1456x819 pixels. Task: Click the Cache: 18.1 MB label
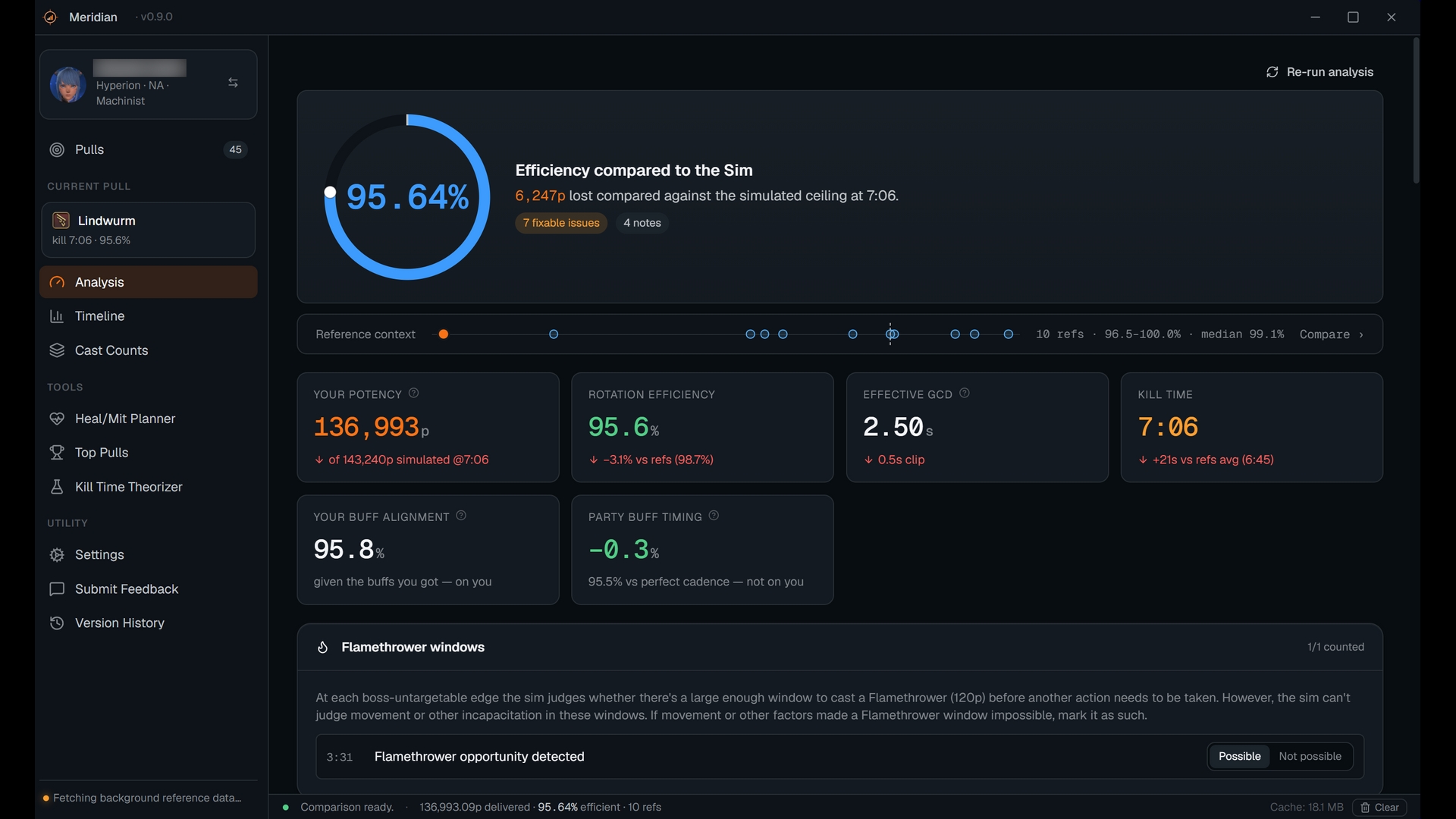tap(1307, 808)
